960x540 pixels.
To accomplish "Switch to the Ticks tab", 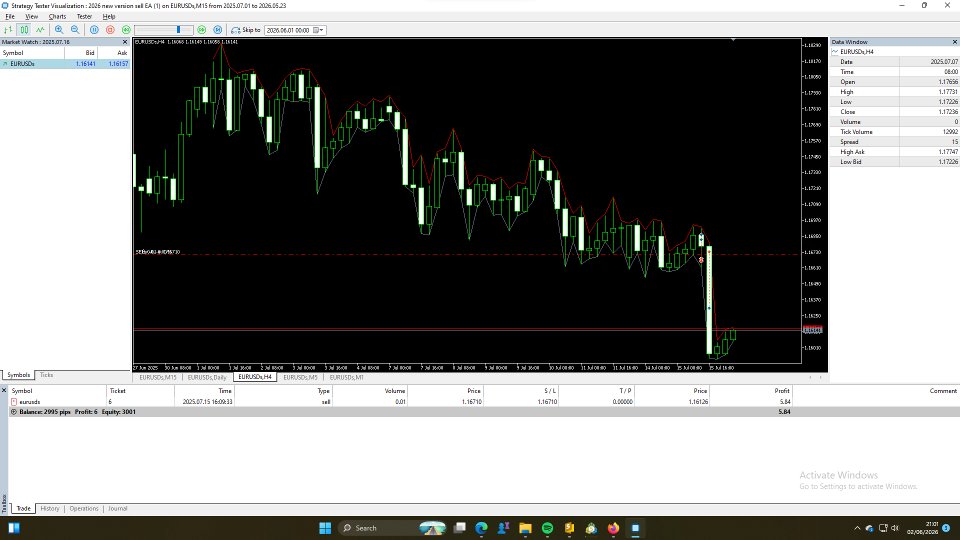I will click(x=47, y=375).
